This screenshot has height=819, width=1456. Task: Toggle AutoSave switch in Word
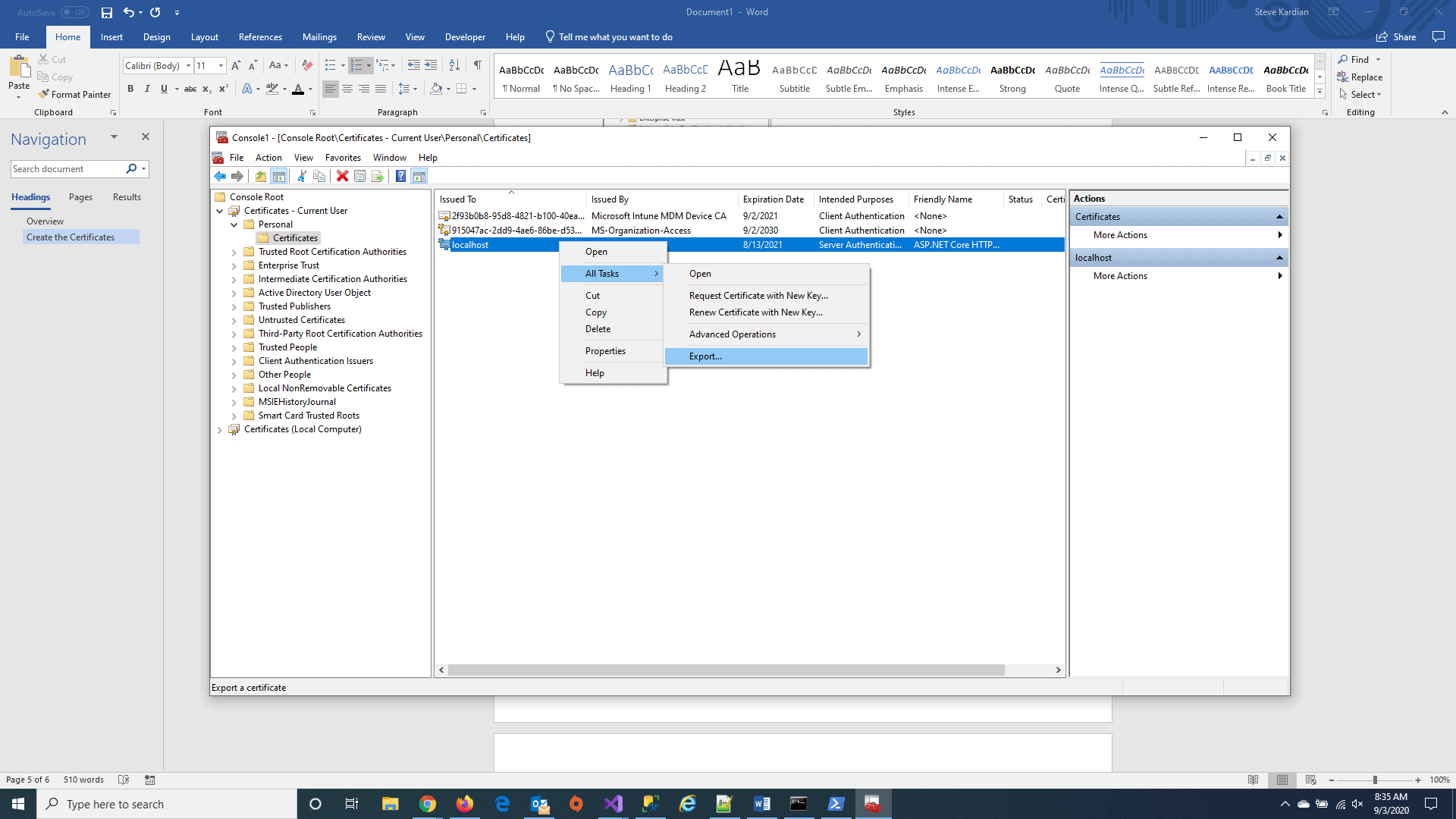click(x=74, y=12)
